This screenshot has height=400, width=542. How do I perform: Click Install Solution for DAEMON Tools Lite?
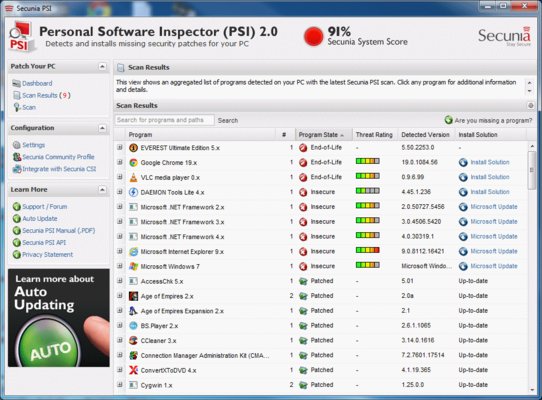tap(490, 192)
